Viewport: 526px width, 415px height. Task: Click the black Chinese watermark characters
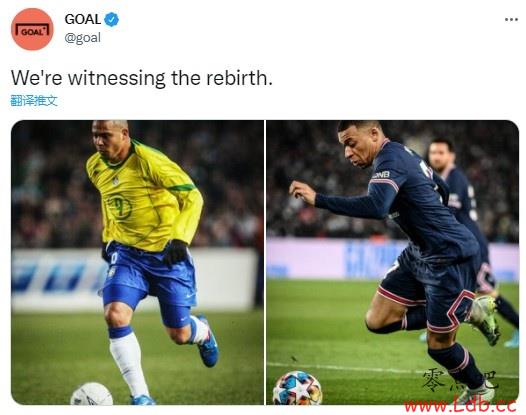tap(459, 381)
